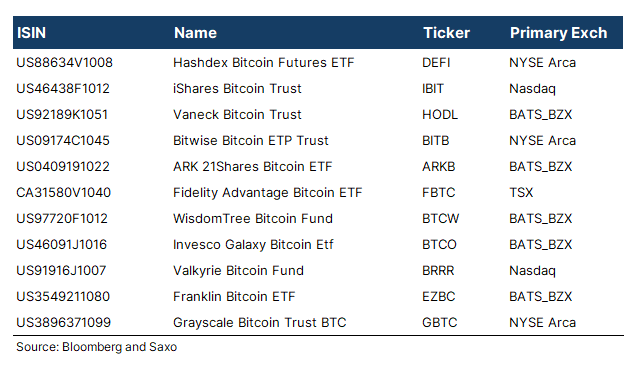Click the BTCW ticker
Screen dimensions: 643x365
click(x=440, y=219)
